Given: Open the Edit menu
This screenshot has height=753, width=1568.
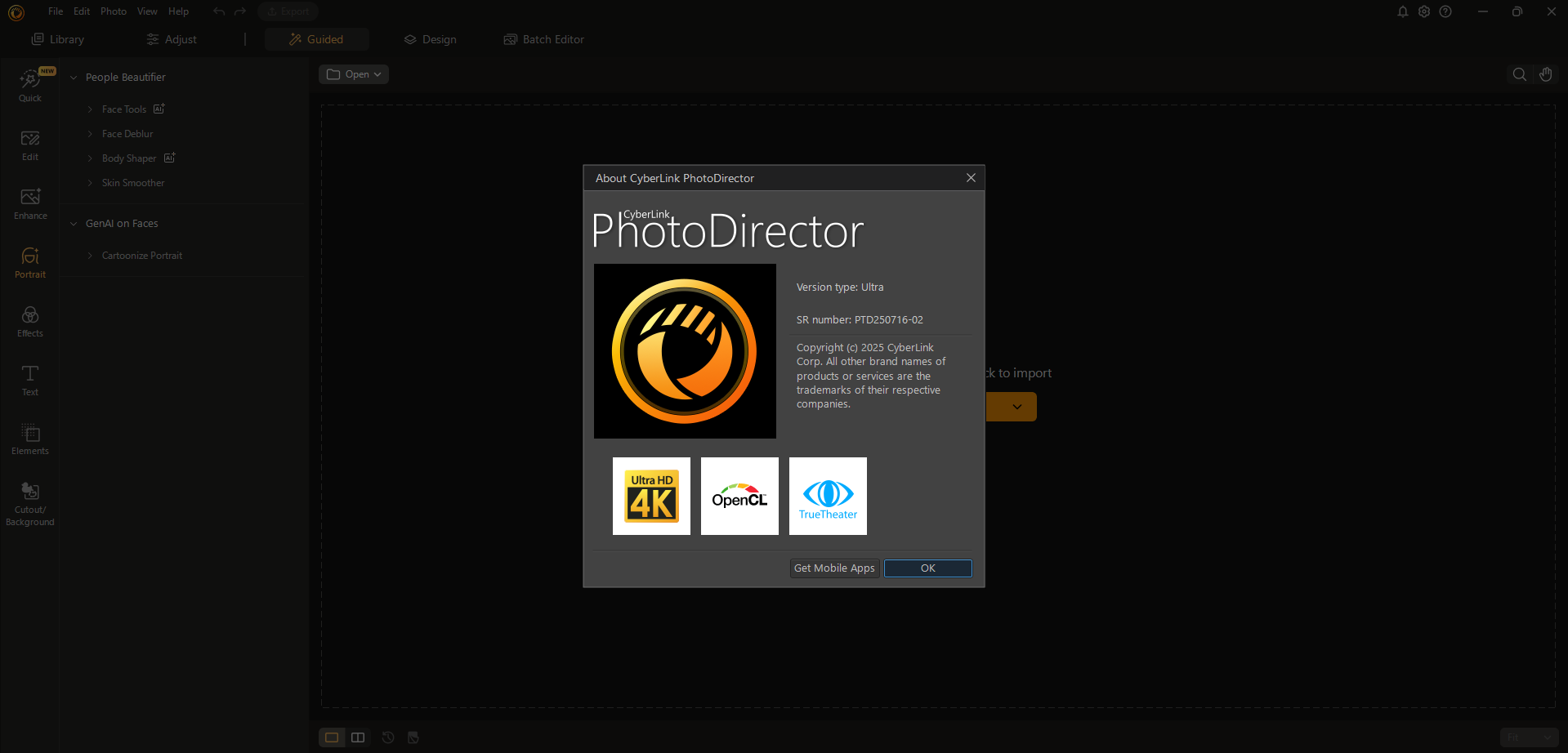Looking at the screenshot, I should (x=82, y=11).
